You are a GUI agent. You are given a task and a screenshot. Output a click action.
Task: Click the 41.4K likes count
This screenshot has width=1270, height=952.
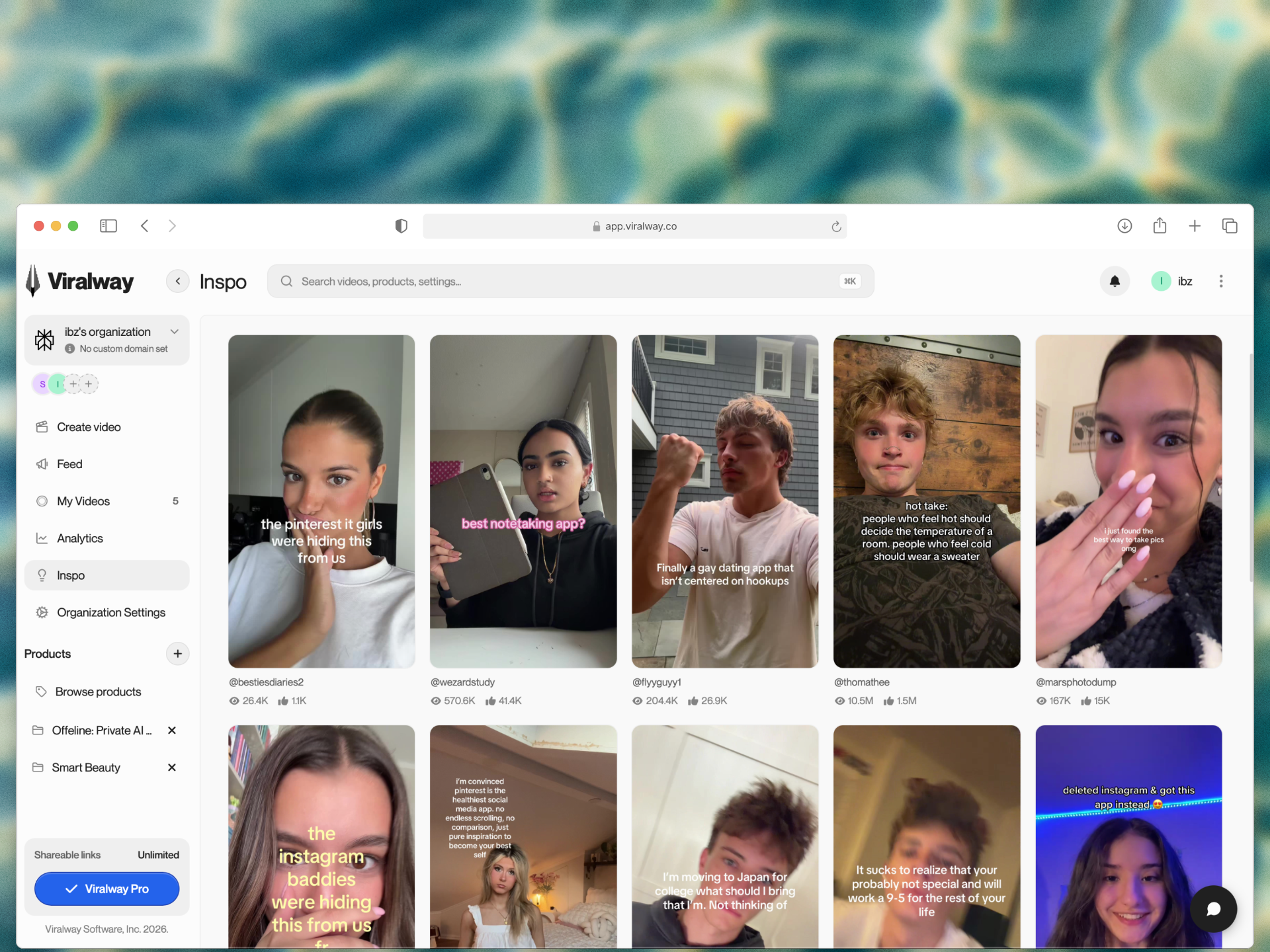click(x=503, y=701)
